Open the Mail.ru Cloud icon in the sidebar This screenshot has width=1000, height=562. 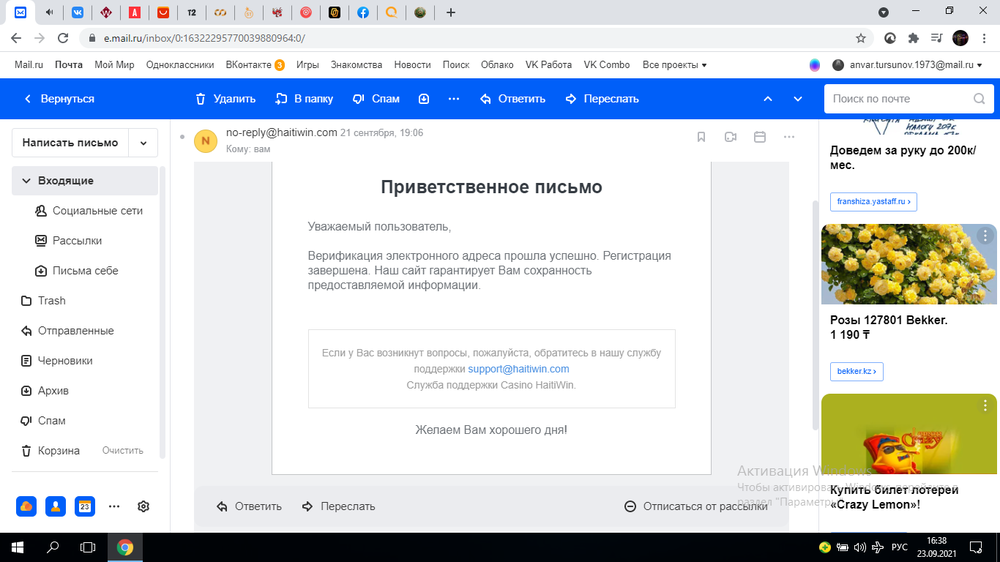point(25,506)
